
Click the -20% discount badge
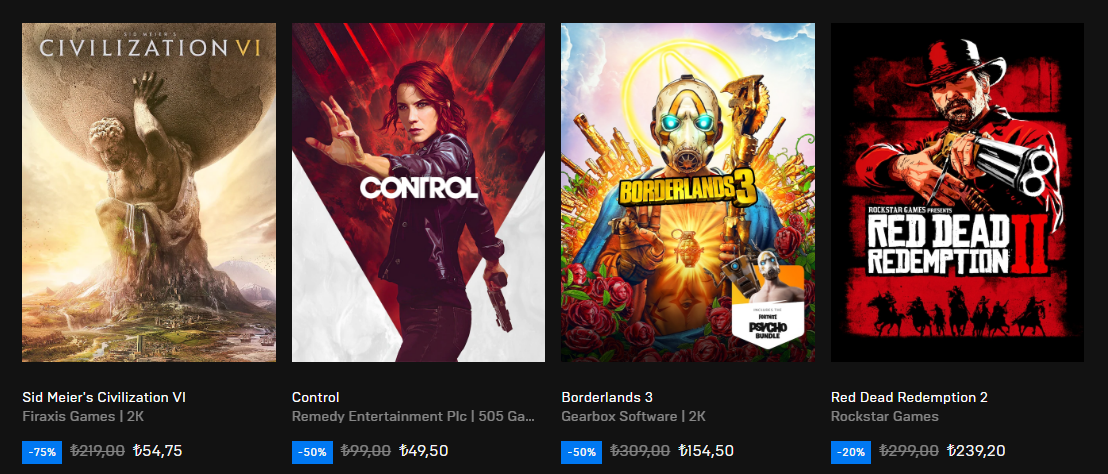click(x=851, y=452)
